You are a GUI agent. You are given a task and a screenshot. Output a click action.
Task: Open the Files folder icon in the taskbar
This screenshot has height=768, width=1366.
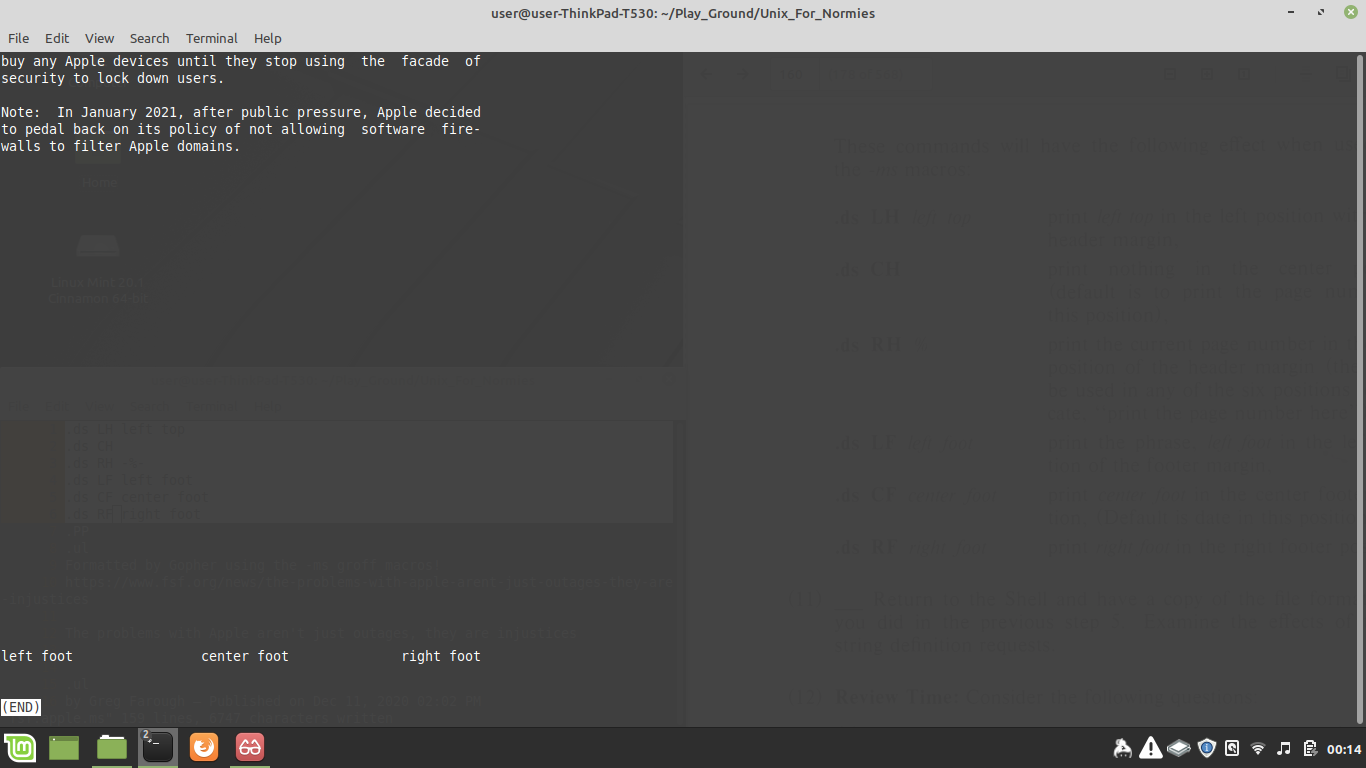click(112, 747)
